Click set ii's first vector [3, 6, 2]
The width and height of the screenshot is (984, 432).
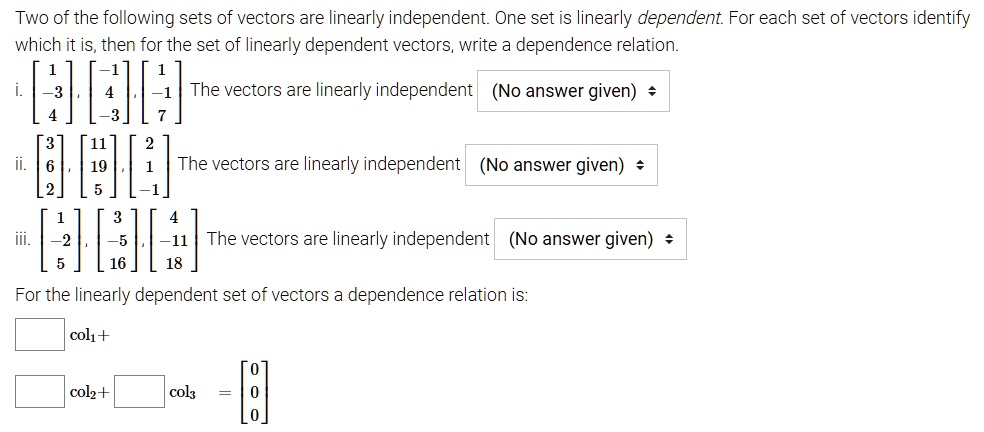click(x=48, y=165)
